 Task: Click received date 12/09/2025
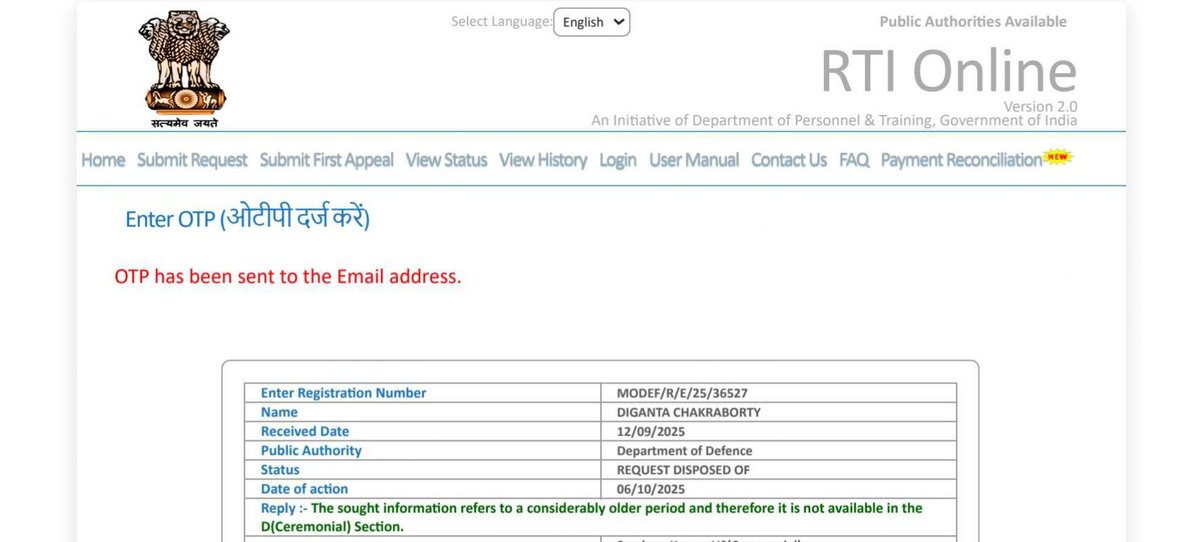(x=651, y=431)
